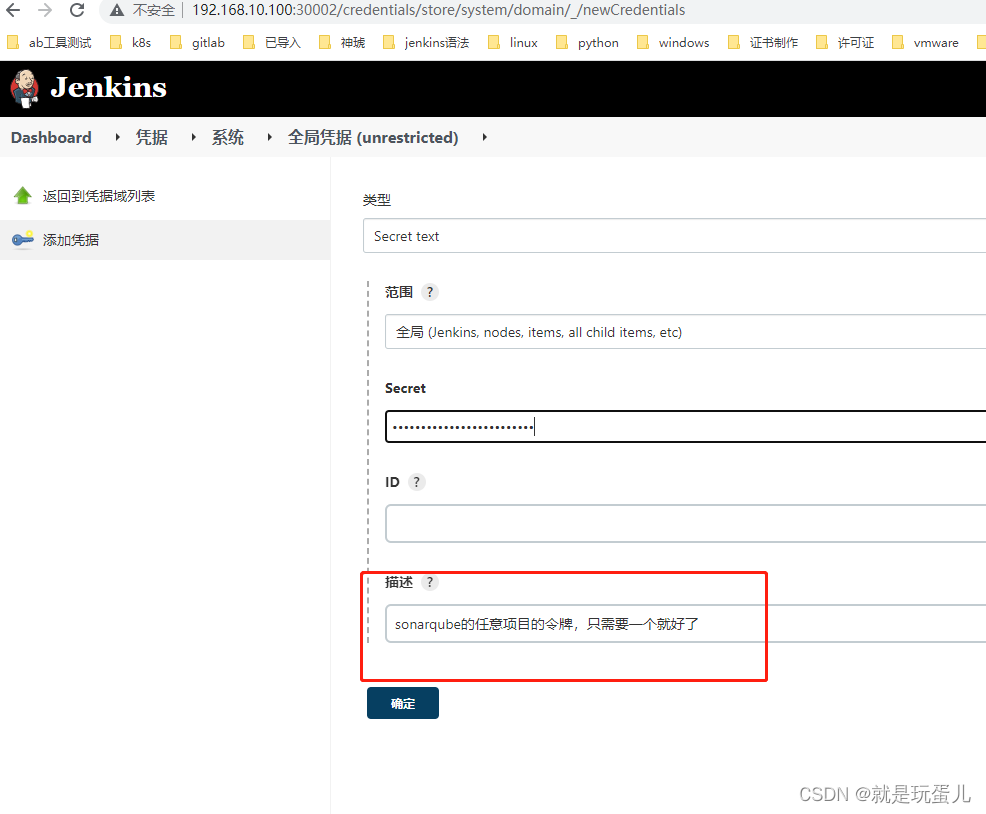Open the 许可证 bookmark folder
The image size is (986, 814).
(845, 42)
